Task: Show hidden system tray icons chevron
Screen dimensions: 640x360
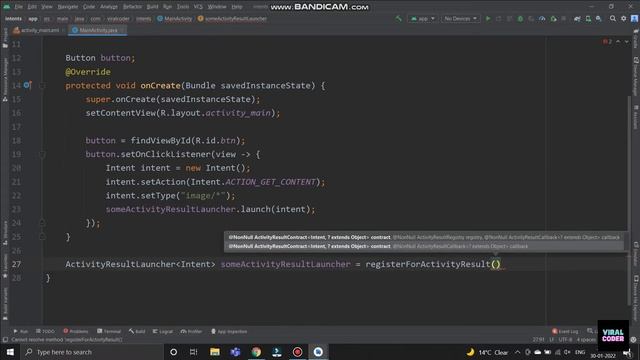Action: [x=517, y=352]
